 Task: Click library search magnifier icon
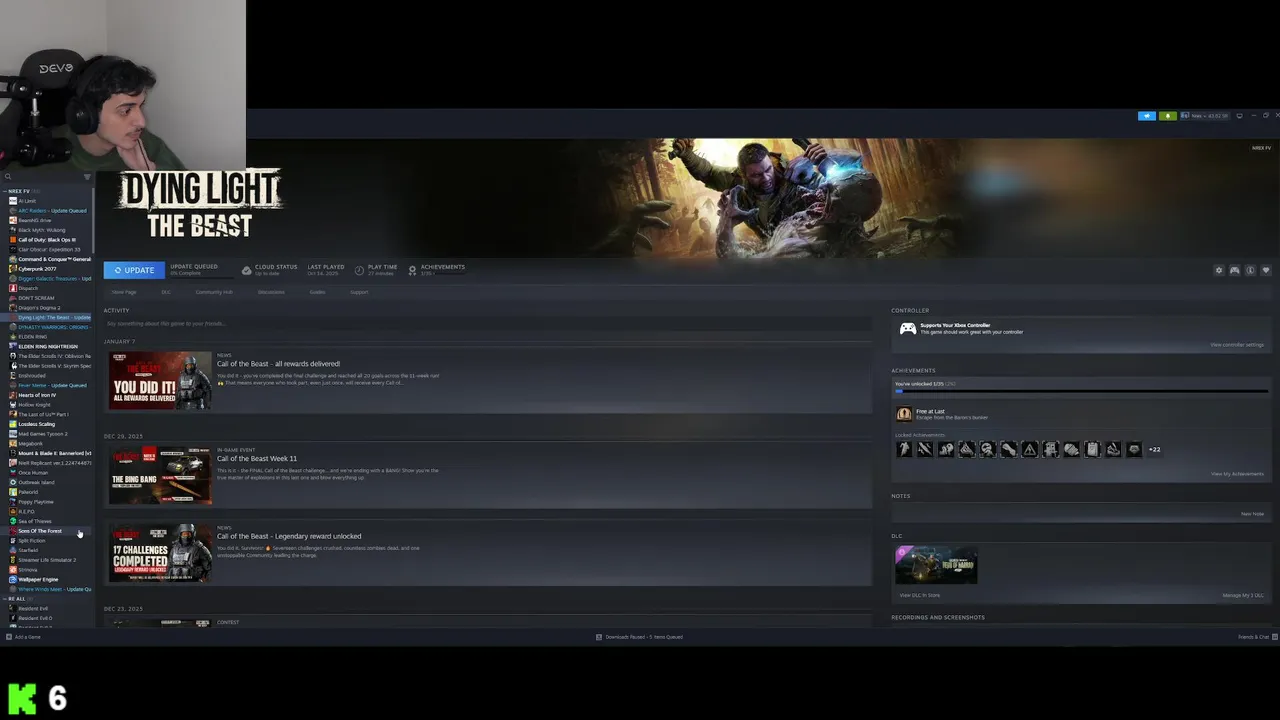[7, 177]
